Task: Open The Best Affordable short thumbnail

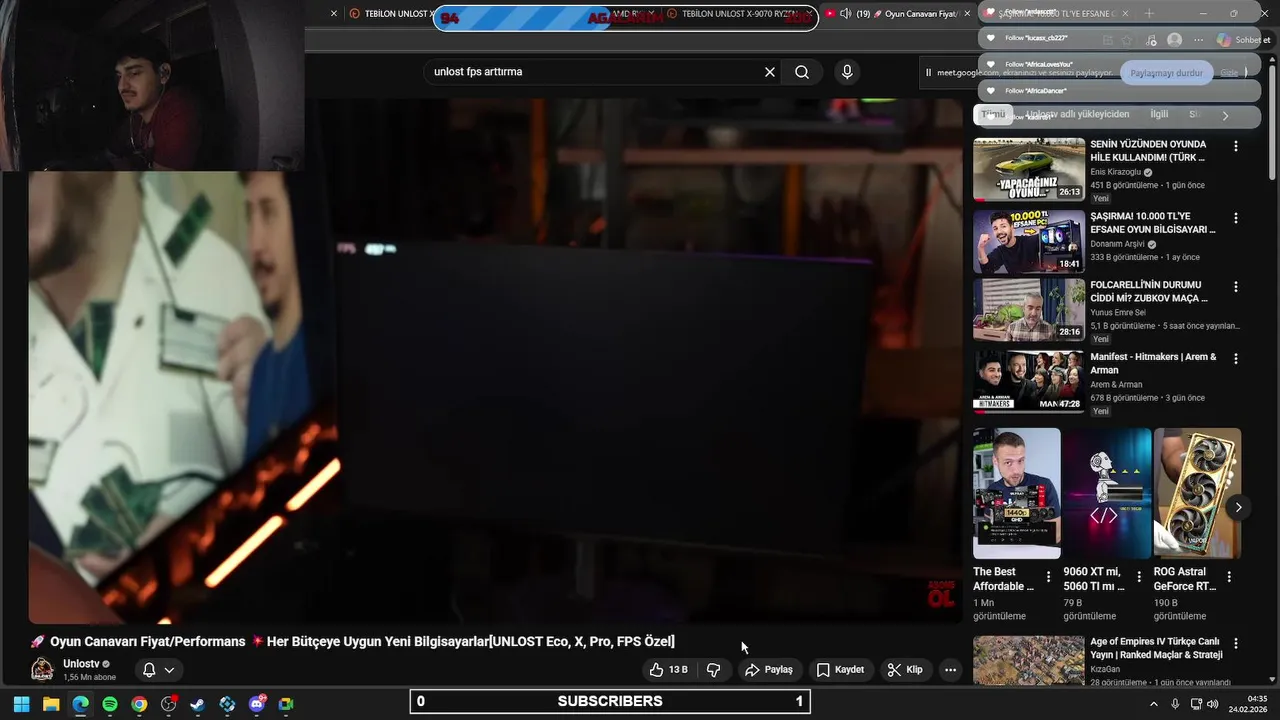Action: [x=1017, y=494]
